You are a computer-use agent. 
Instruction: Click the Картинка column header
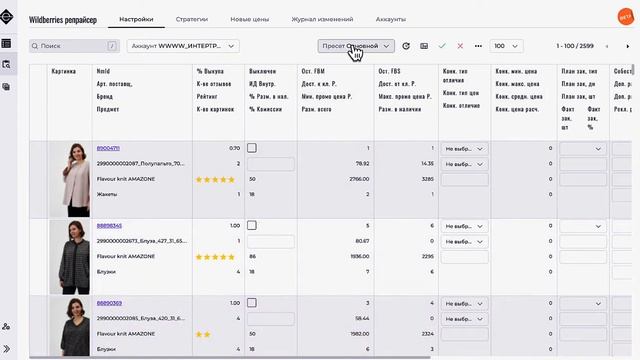tap(64, 71)
